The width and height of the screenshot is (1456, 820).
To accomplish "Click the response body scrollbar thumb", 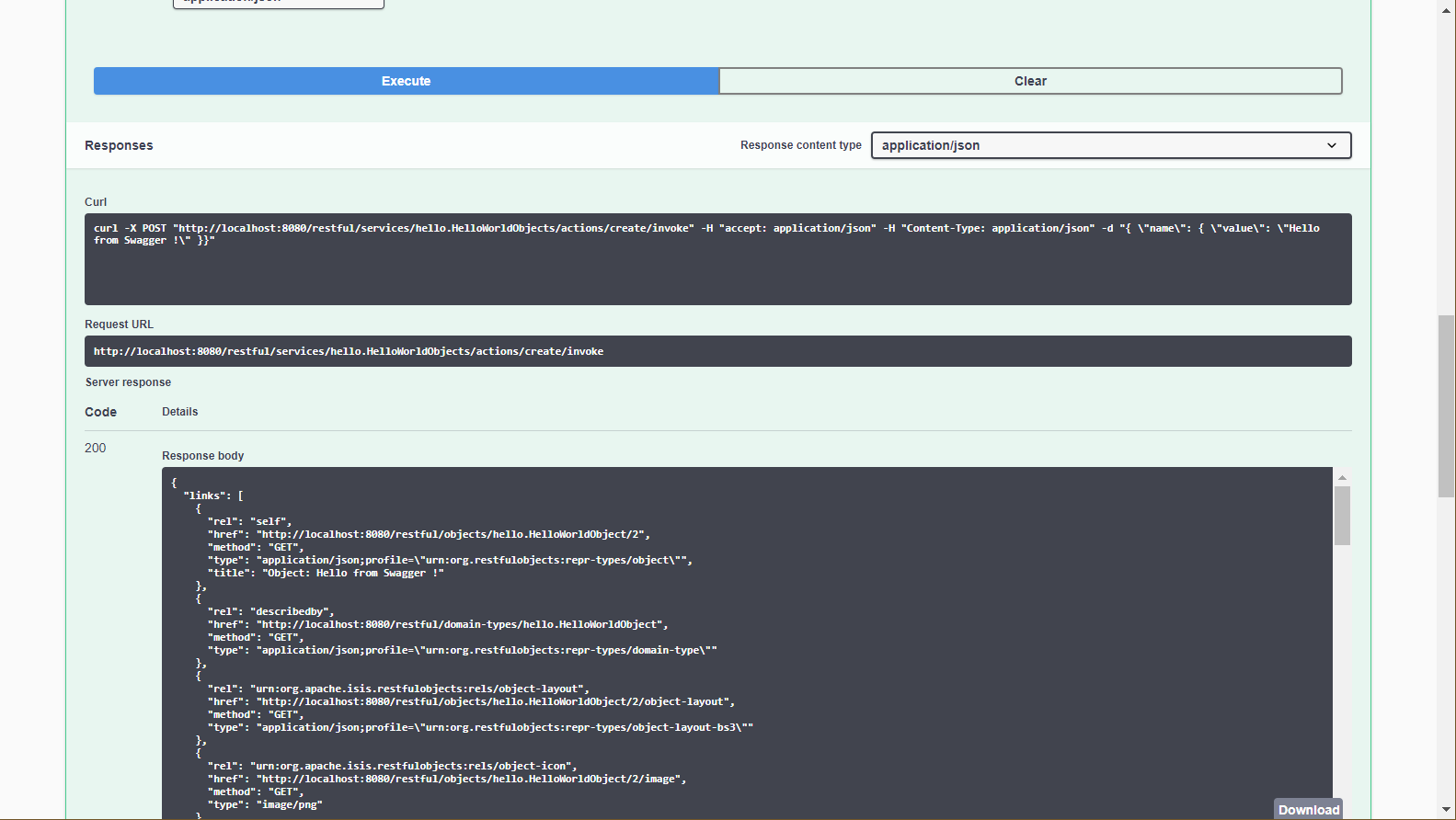I will 1342,515.
